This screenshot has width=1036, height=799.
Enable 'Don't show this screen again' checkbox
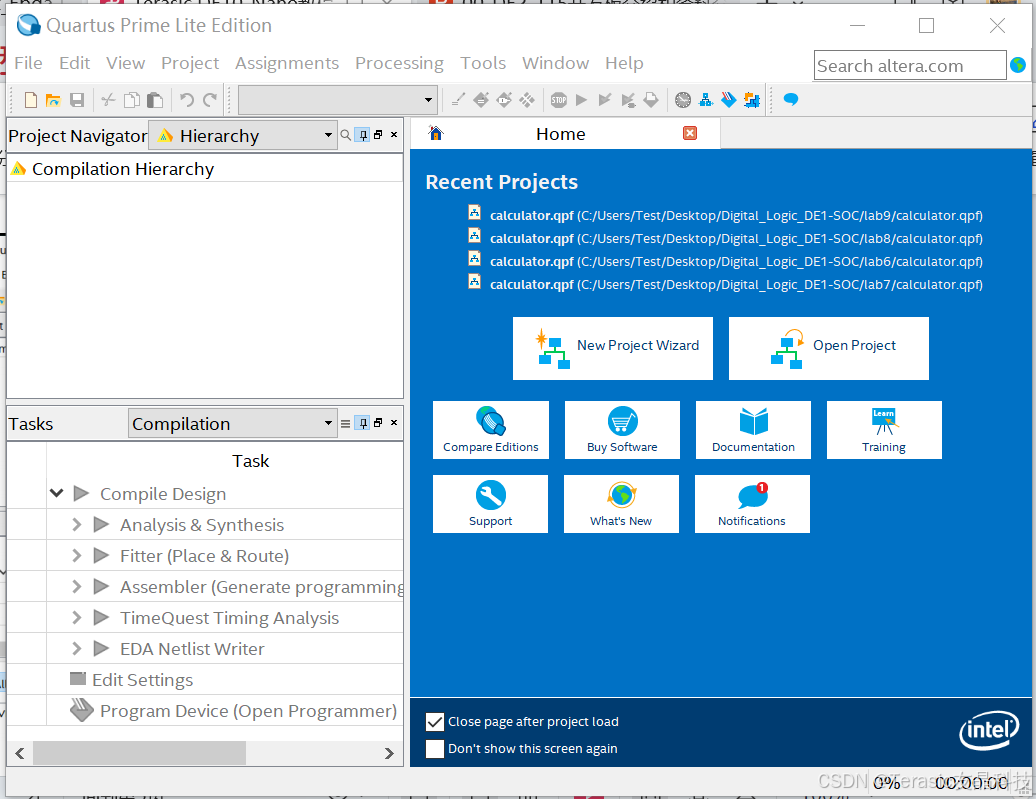tap(435, 749)
